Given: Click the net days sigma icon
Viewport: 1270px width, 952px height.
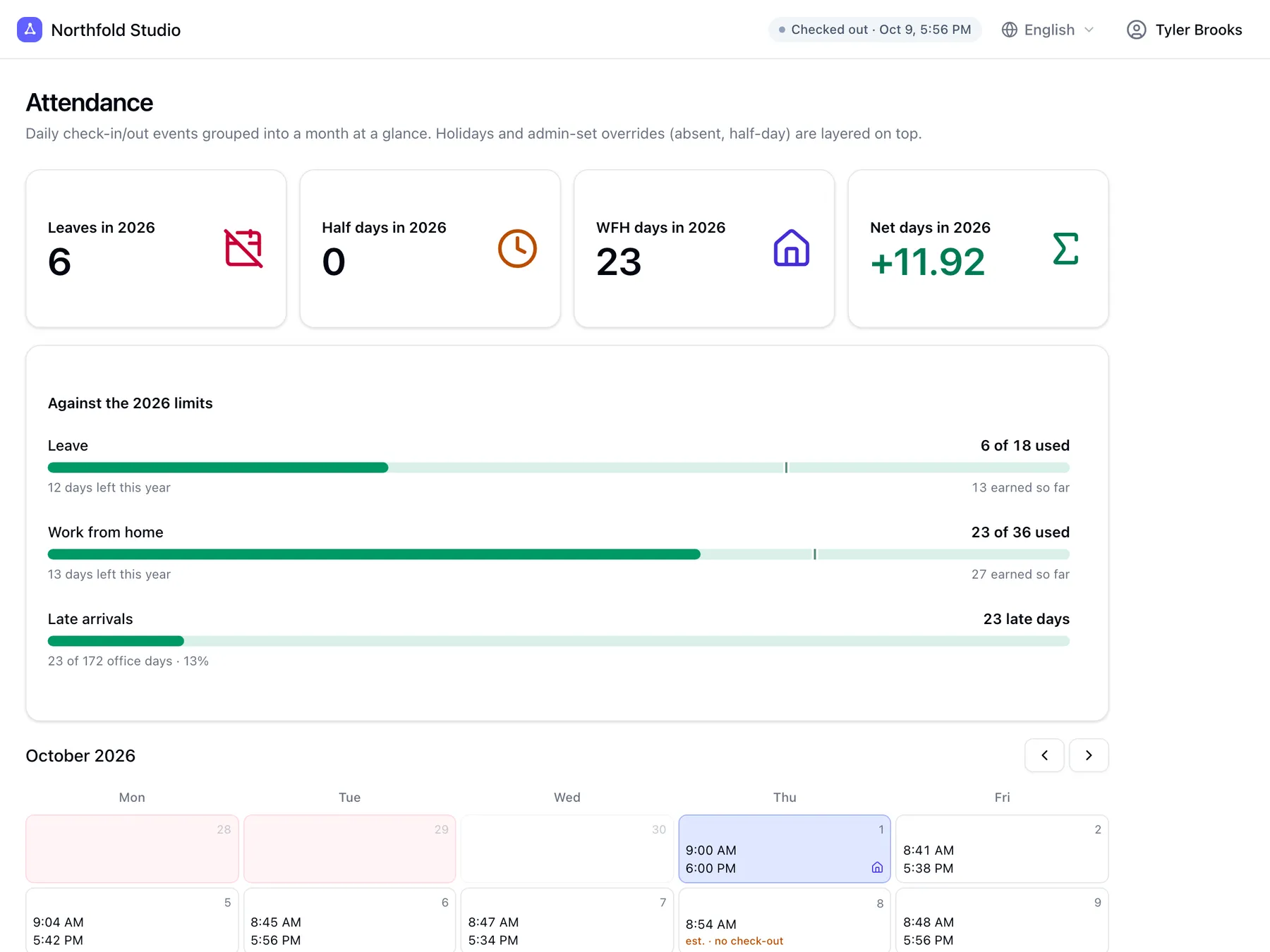Looking at the screenshot, I should pyautogui.click(x=1065, y=248).
